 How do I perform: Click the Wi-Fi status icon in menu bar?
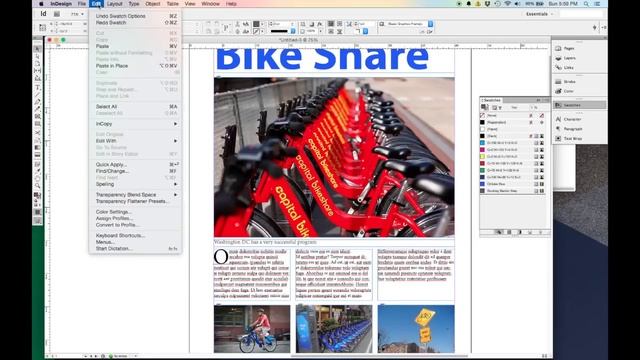507,4
